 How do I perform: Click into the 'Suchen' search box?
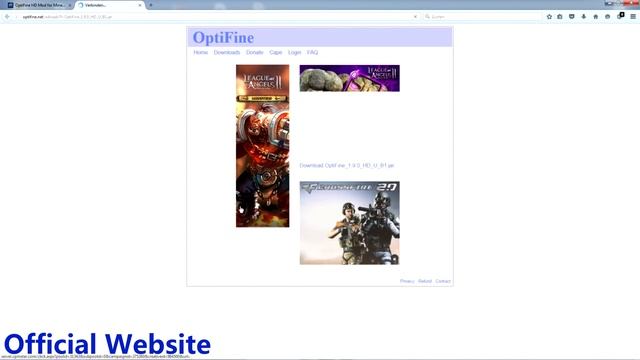tap(482, 17)
